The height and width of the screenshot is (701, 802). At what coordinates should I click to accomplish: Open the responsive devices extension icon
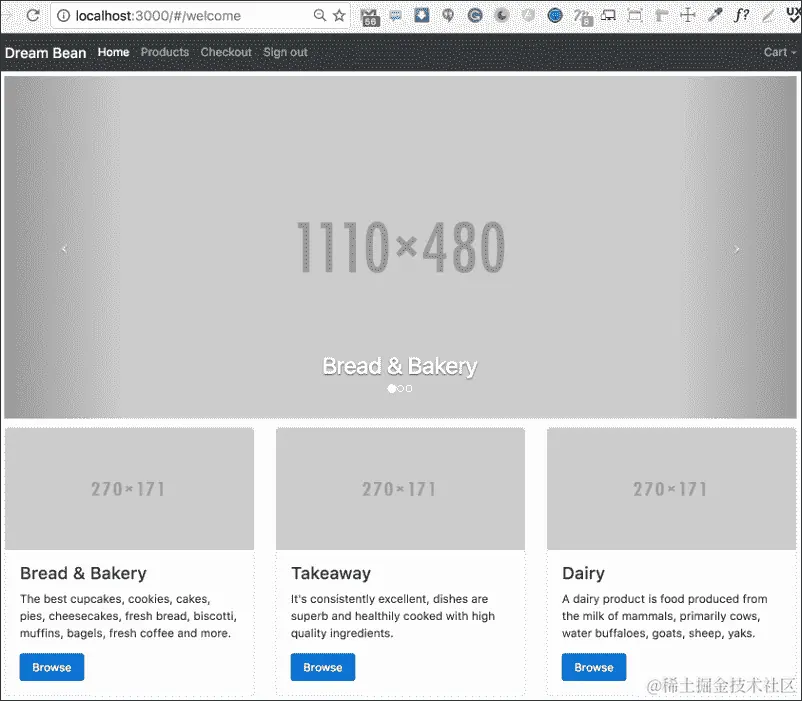coord(608,16)
